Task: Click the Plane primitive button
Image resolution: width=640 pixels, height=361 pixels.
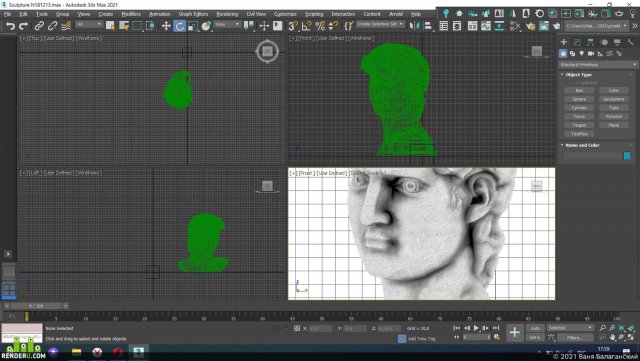Action: pyautogui.click(x=613, y=125)
